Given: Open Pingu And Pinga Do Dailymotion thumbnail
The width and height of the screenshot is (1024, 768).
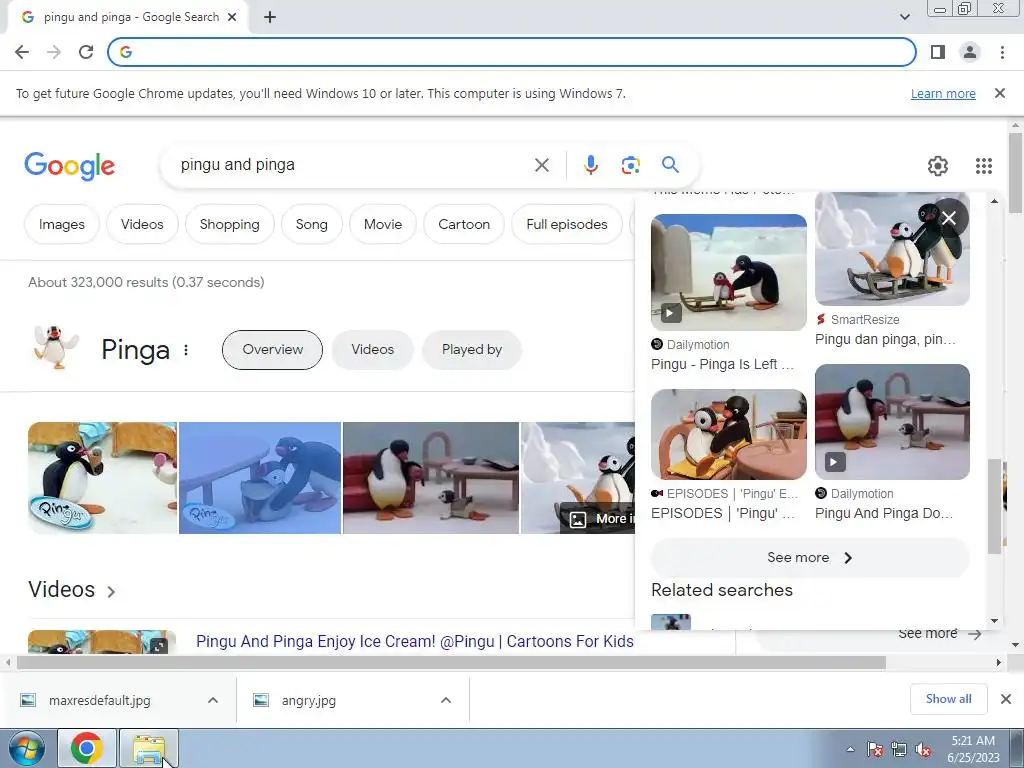Looking at the screenshot, I should (892, 422).
